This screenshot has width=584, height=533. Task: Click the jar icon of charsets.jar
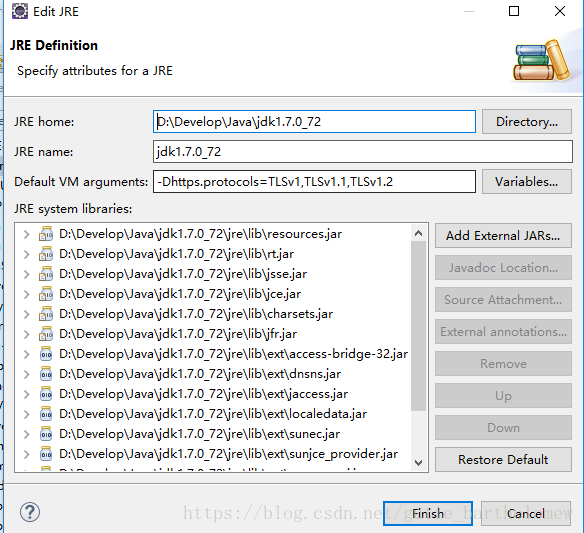pos(46,314)
